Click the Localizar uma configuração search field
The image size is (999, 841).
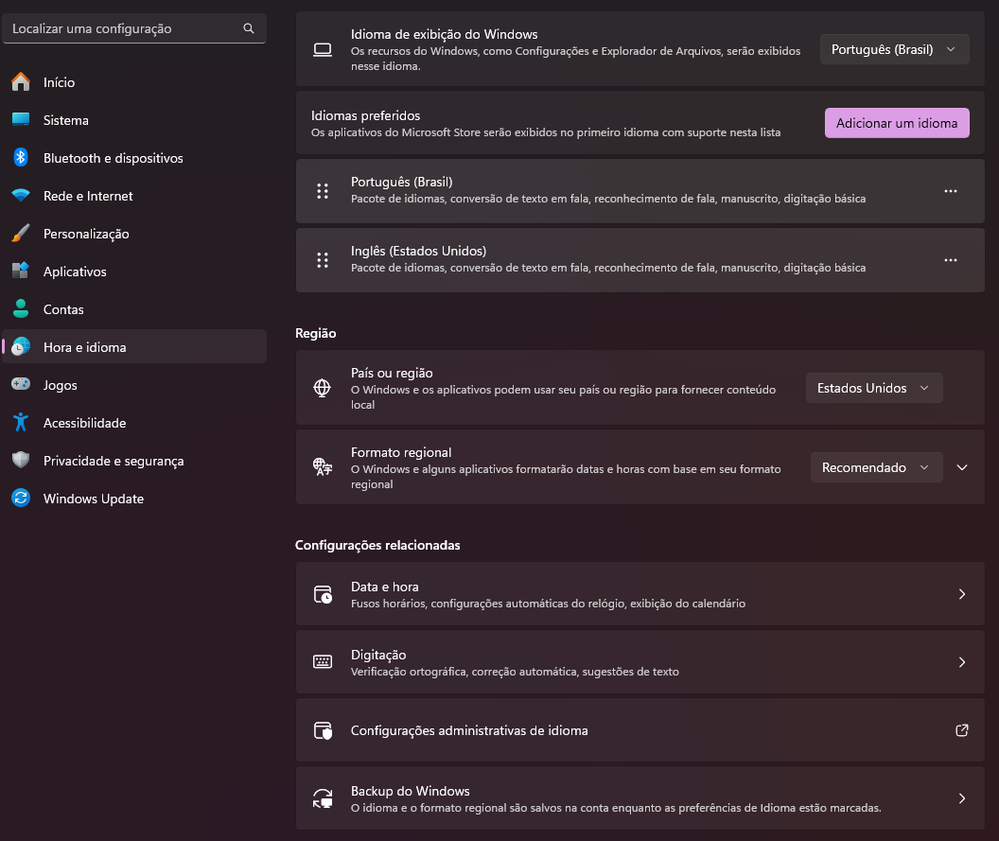coord(134,29)
